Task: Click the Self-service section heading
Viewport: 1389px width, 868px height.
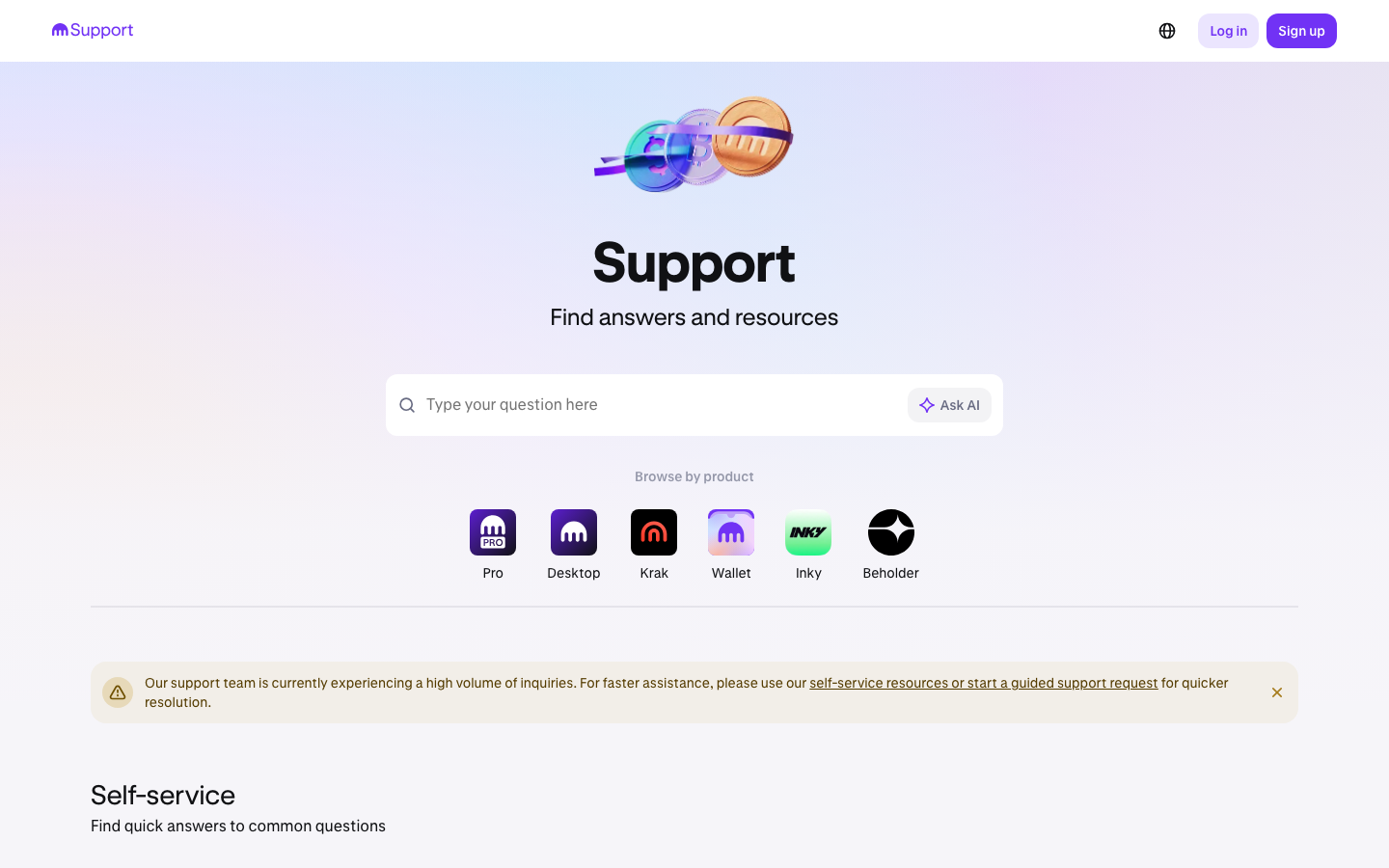Action: [163, 795]
